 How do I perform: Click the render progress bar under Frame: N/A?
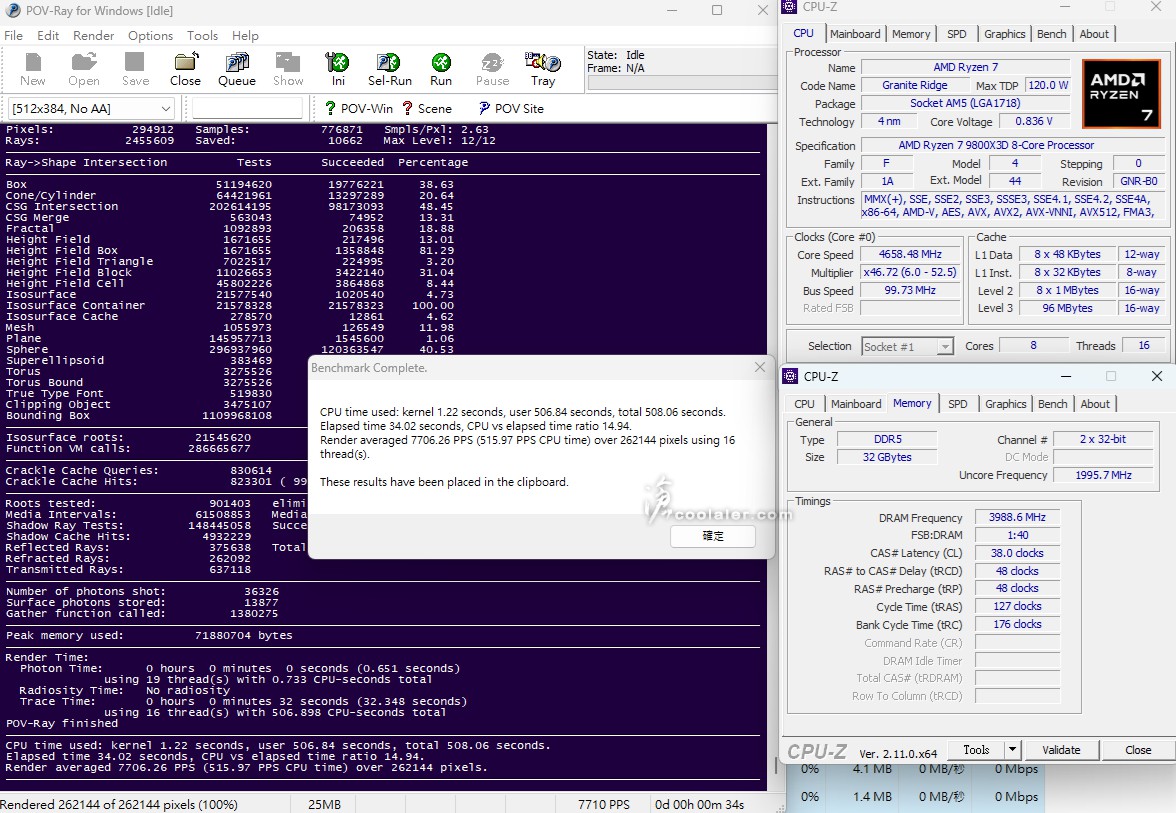pos(682,82)
